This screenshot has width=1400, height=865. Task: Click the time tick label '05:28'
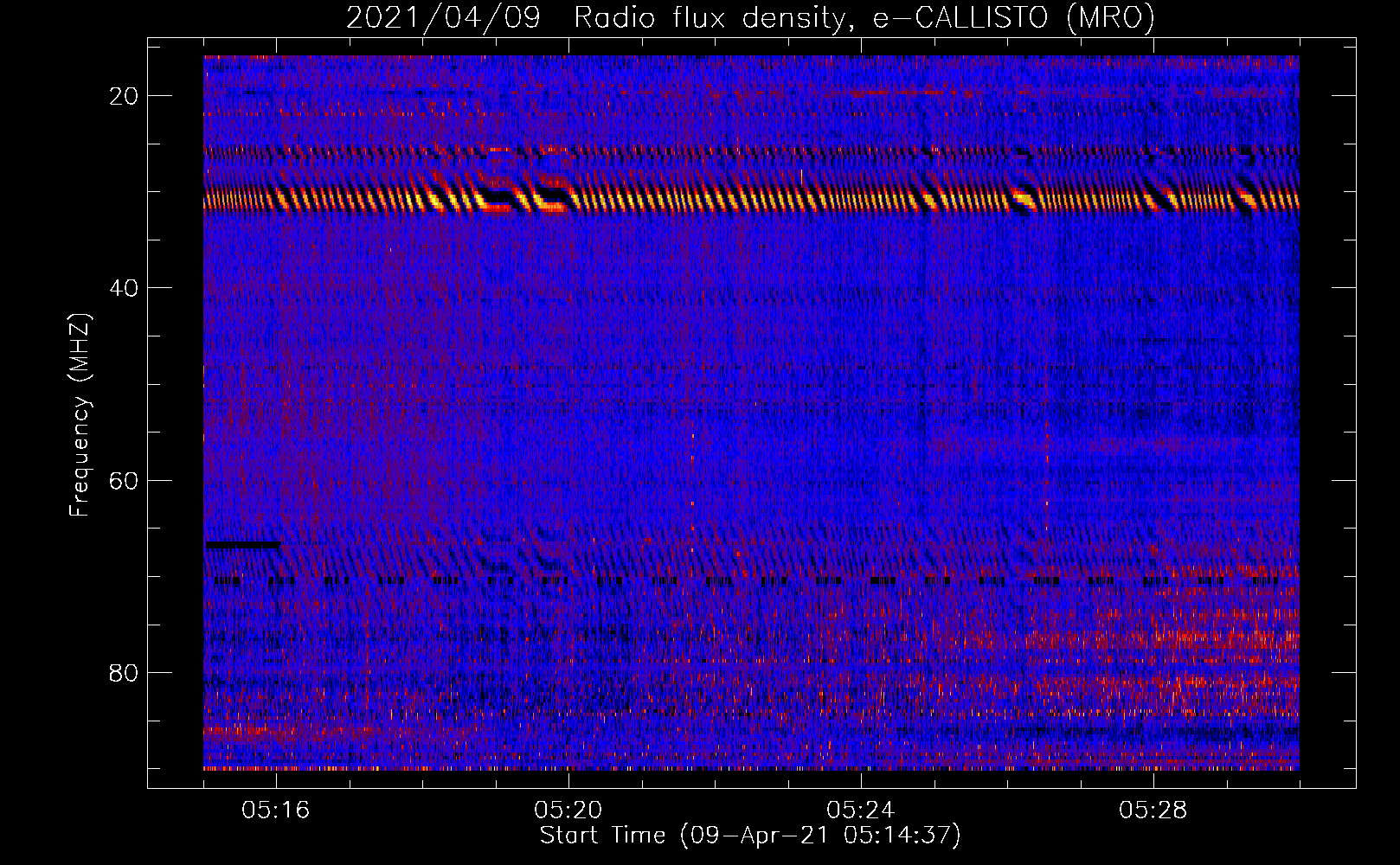pos(1153,811)
